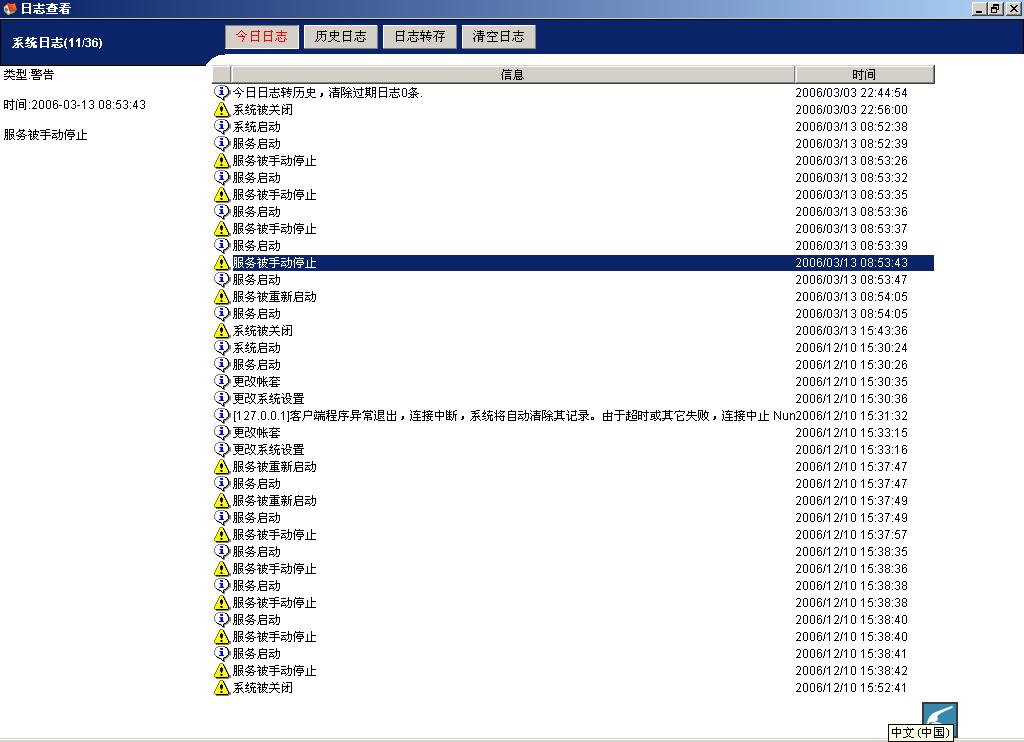The image size is (1024, 742).
Task: Click the 日志转存 button
Action: point(419,37)
